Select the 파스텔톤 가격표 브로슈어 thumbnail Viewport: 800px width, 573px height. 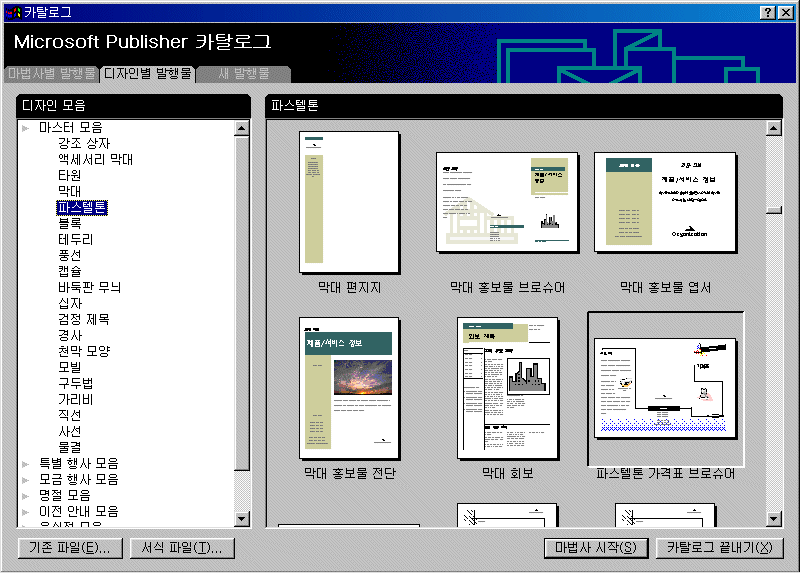665,388
